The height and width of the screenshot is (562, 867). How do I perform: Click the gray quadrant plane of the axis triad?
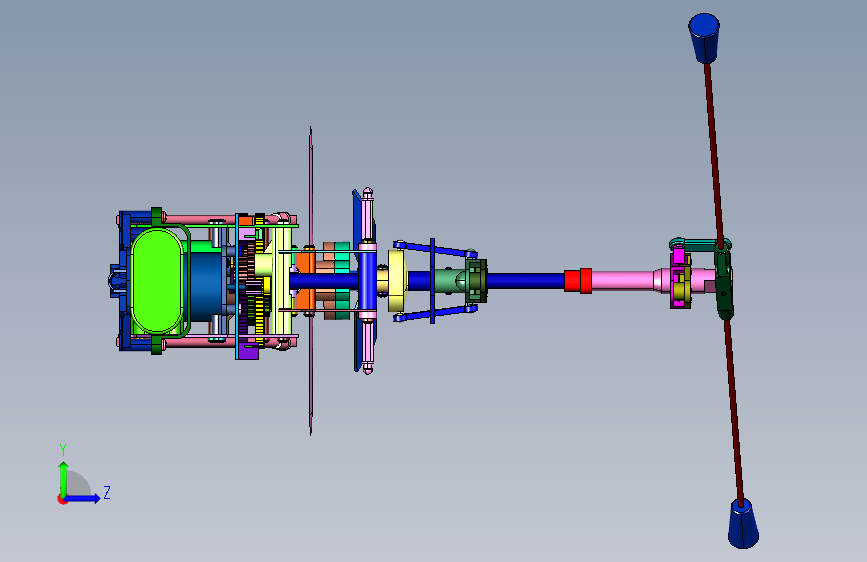pos(77,484)
